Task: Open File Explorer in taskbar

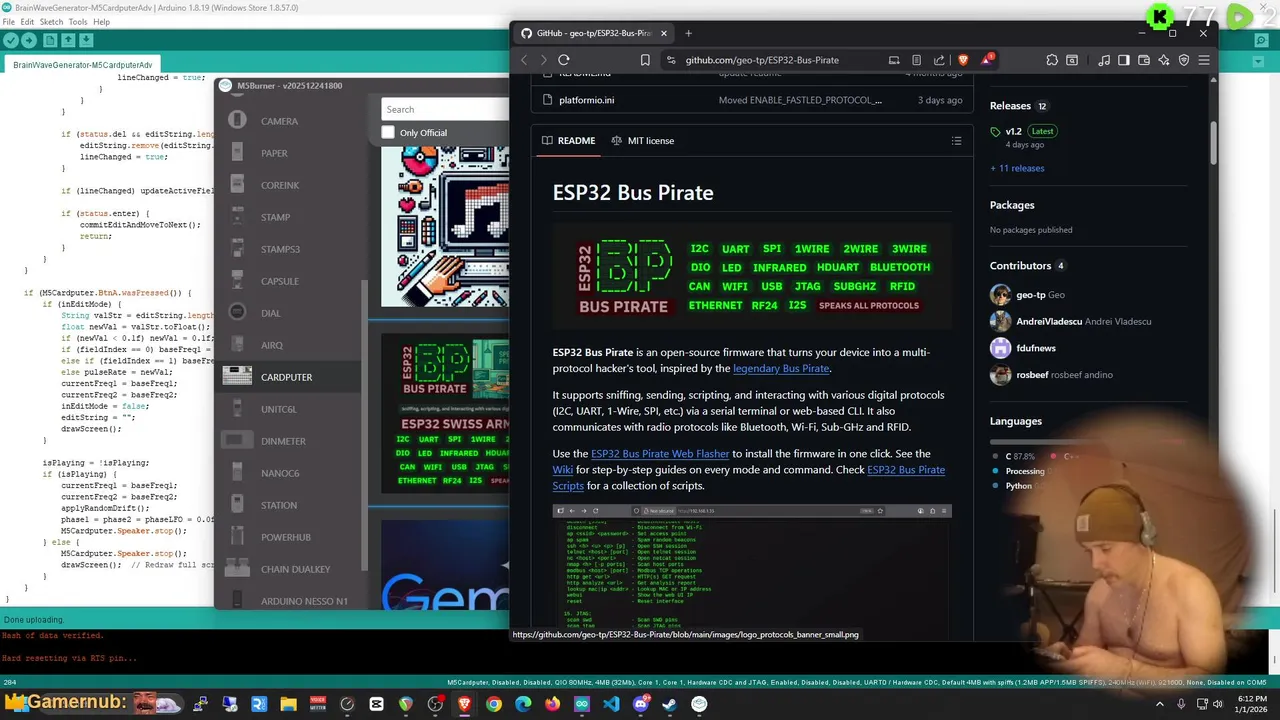Action: (288, 704)
